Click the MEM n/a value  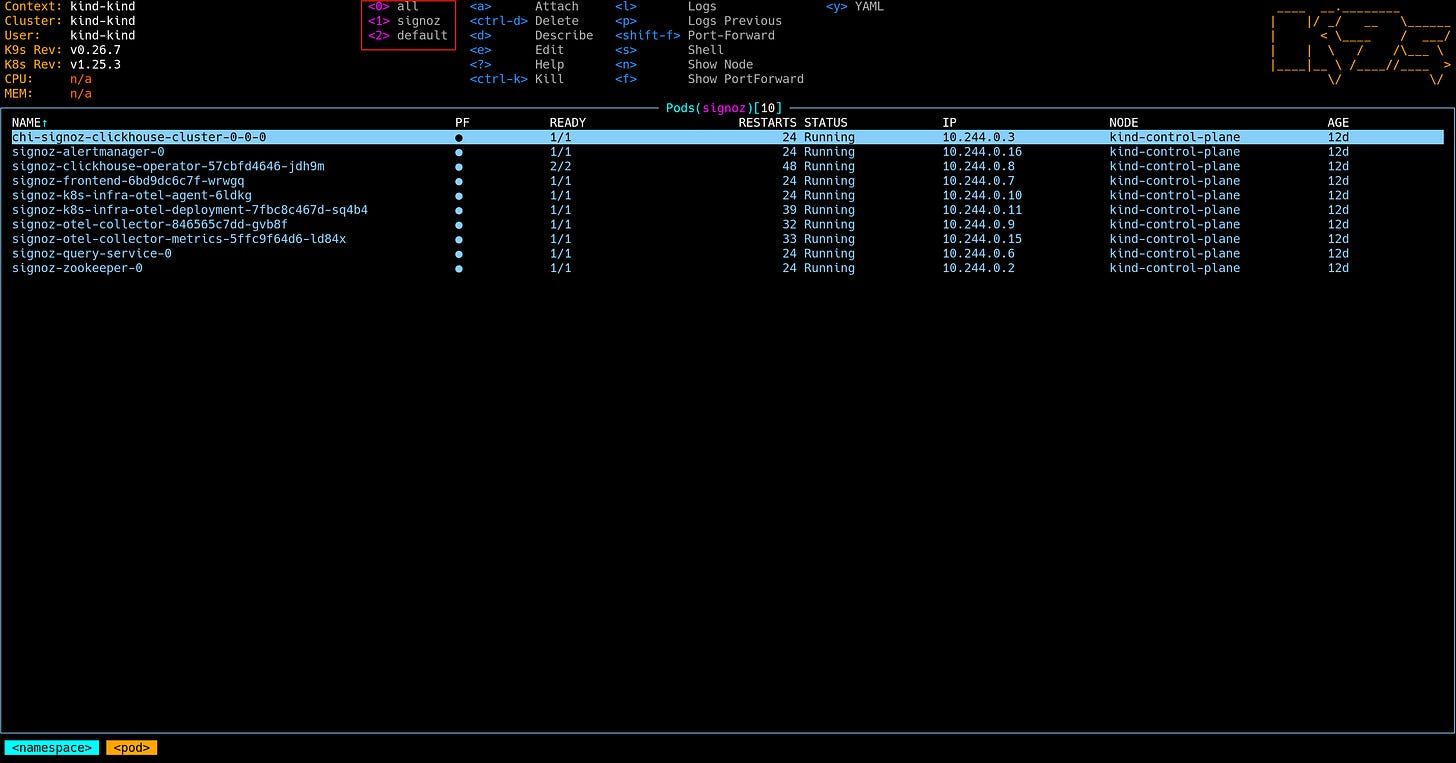[80, 93]
